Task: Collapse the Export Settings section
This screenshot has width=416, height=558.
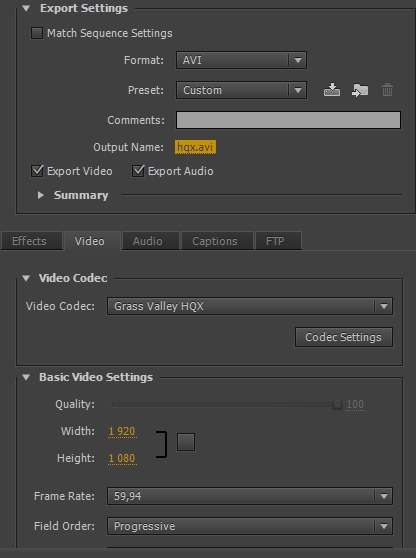Action: (x=26, y=8)
